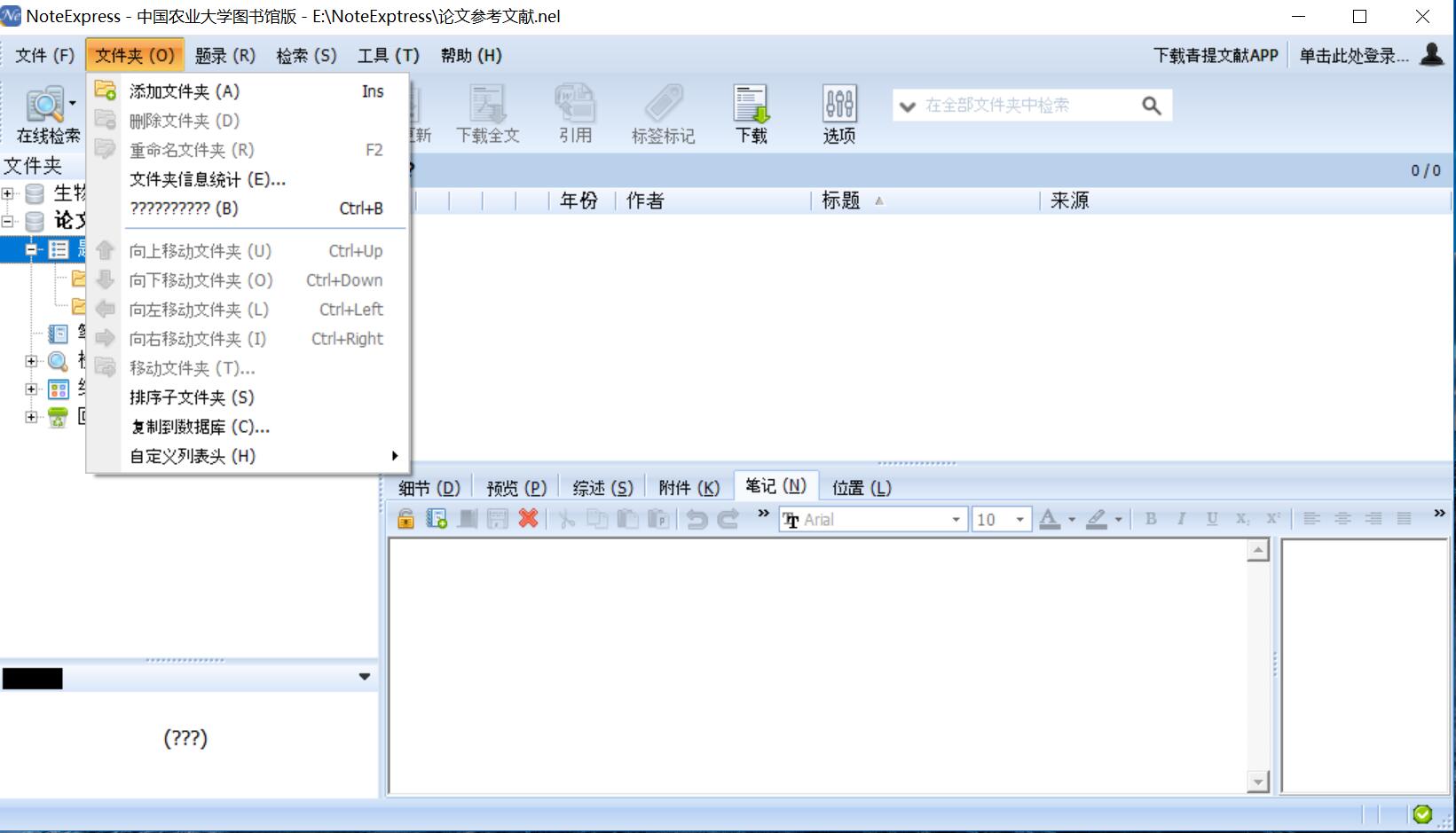Click the user account avatar icon
The image size is (1456, 833).
coord(1431,55)
